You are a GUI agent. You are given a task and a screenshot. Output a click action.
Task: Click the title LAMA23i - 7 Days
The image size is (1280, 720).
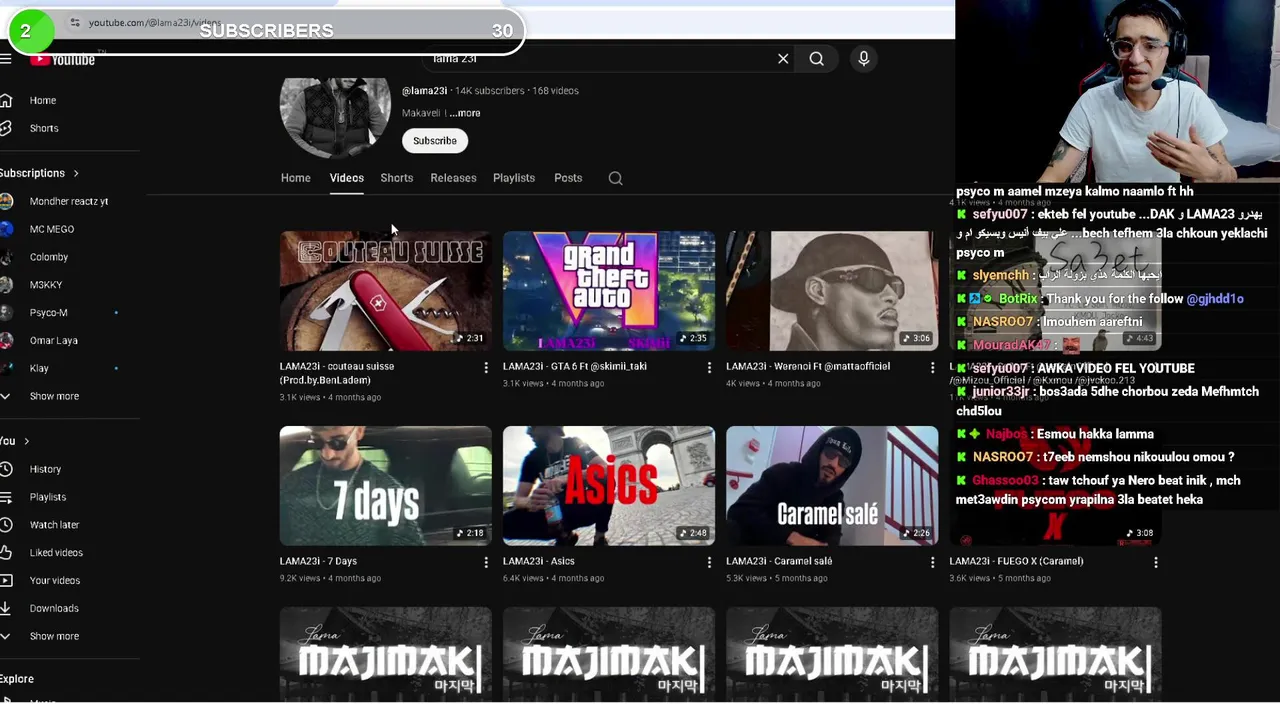pyautogui.click(x=318, y=561)
